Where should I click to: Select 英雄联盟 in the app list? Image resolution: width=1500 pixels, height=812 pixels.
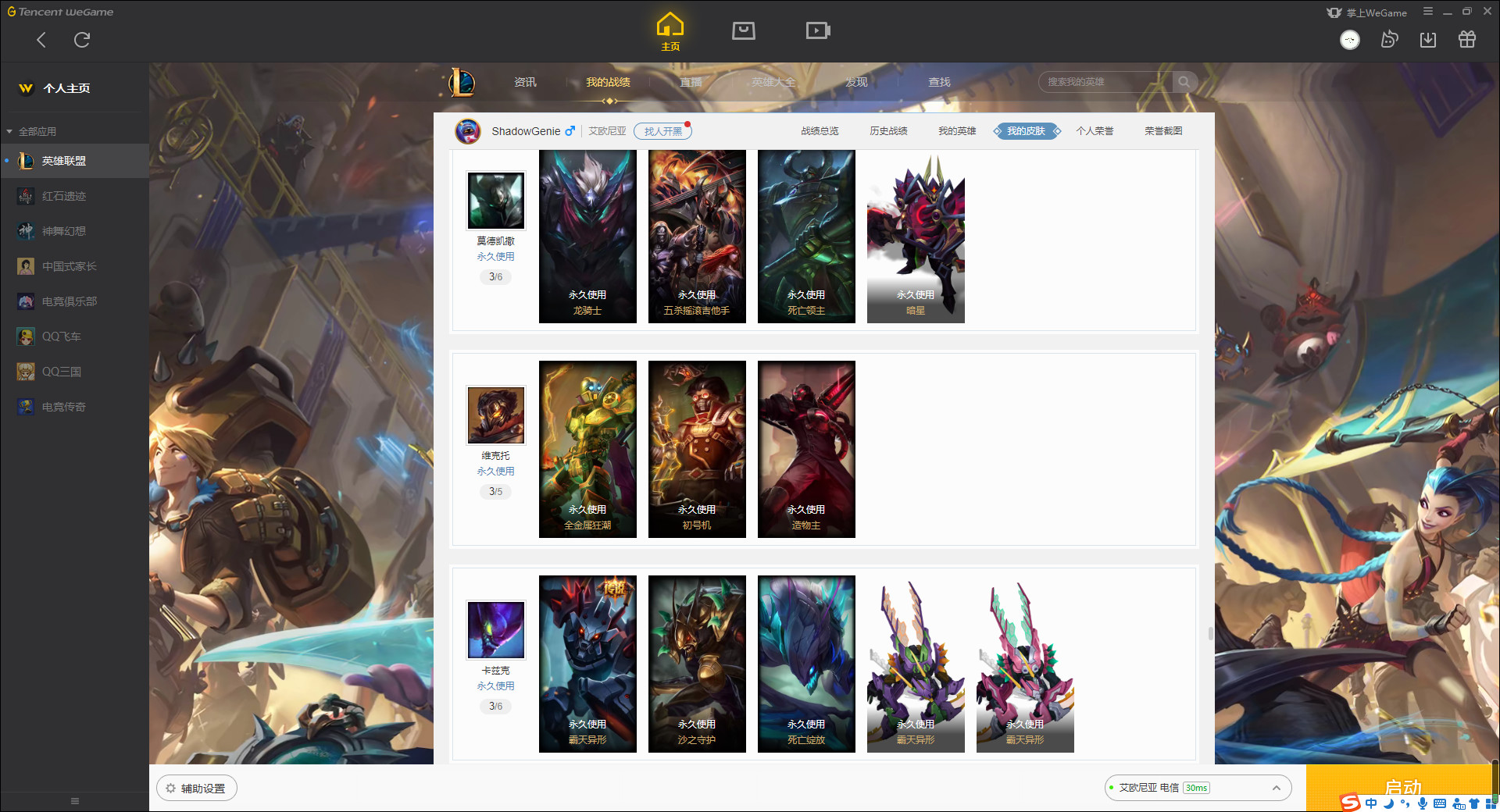click(74, 161)
